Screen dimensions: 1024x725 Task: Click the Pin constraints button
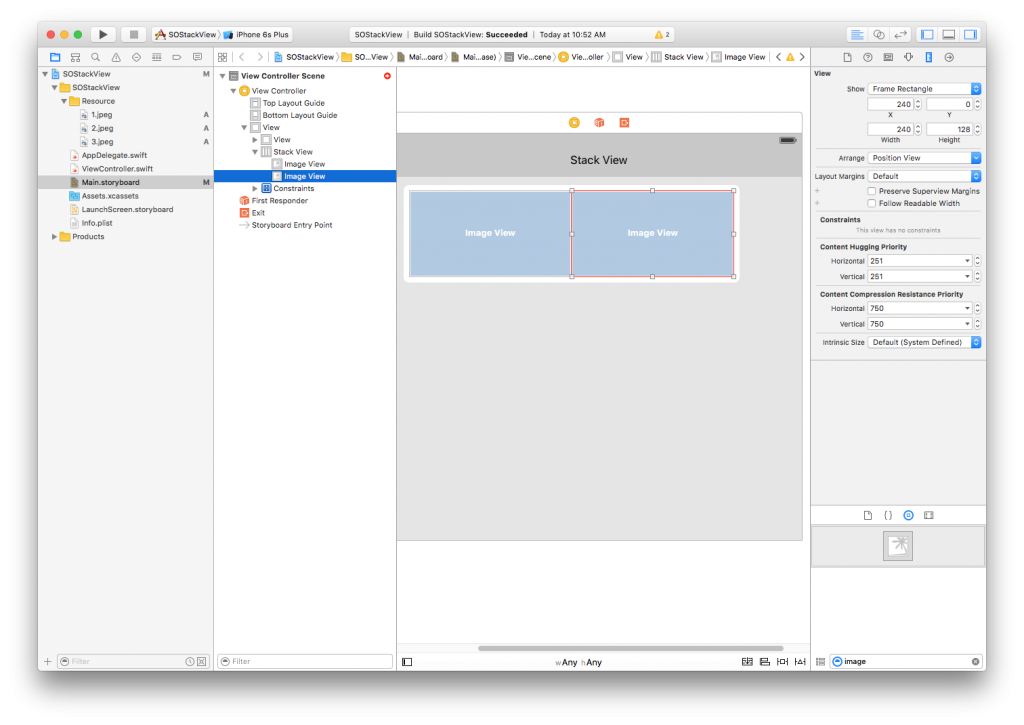tap(783, 662)
